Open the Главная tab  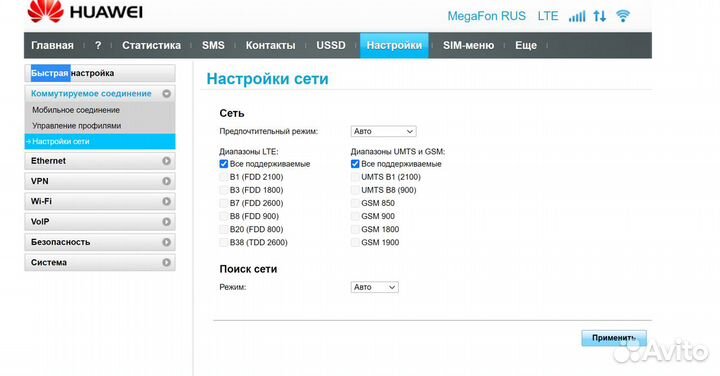tap(52, 45)
